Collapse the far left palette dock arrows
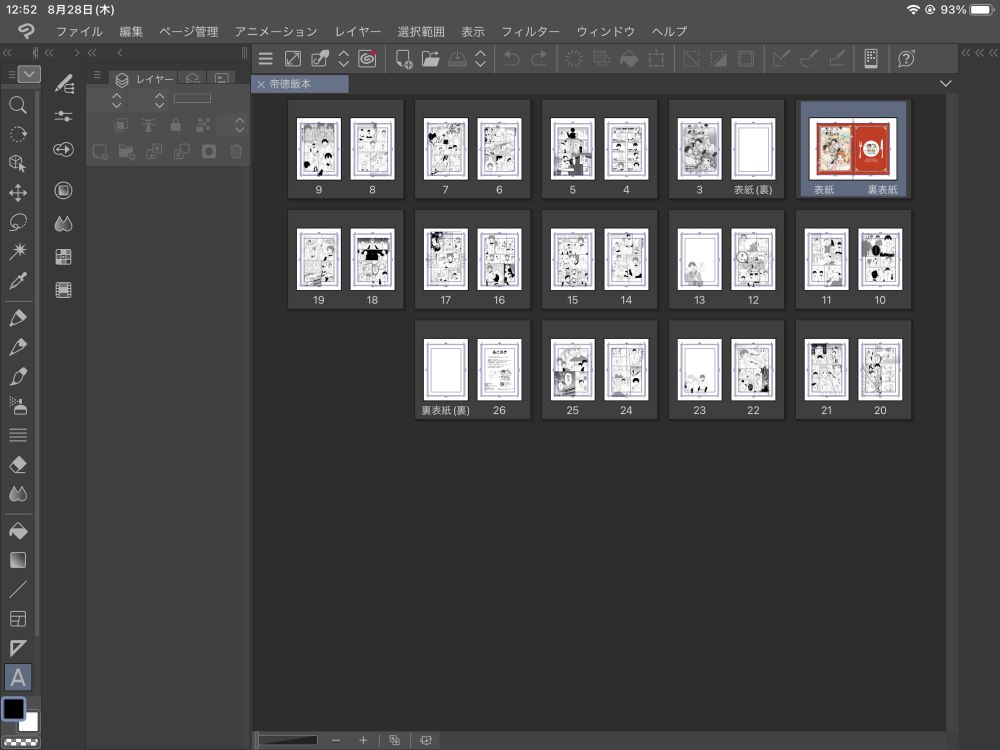 (8, 53)
